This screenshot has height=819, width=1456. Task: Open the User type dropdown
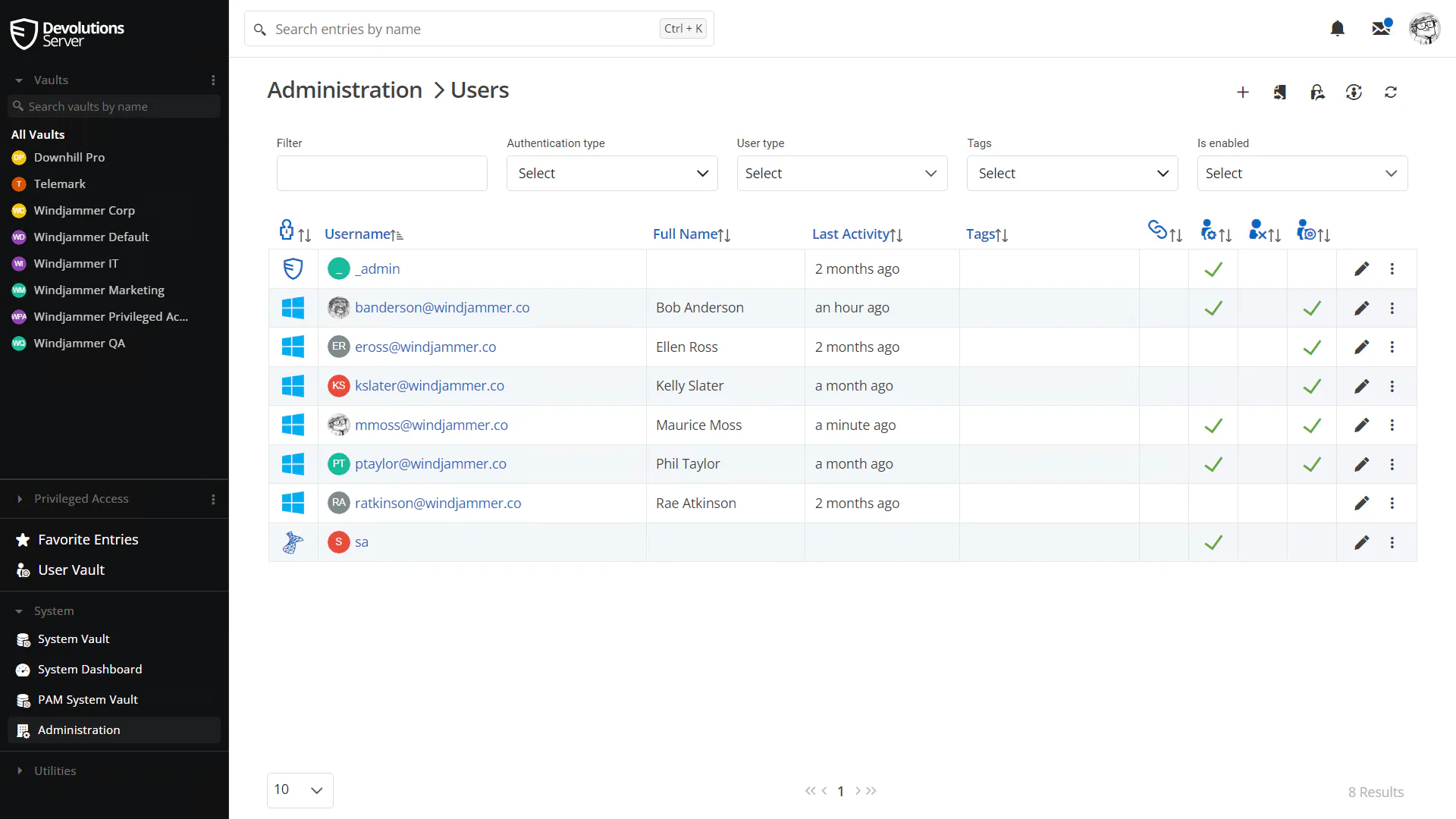[x=842, y=174]
